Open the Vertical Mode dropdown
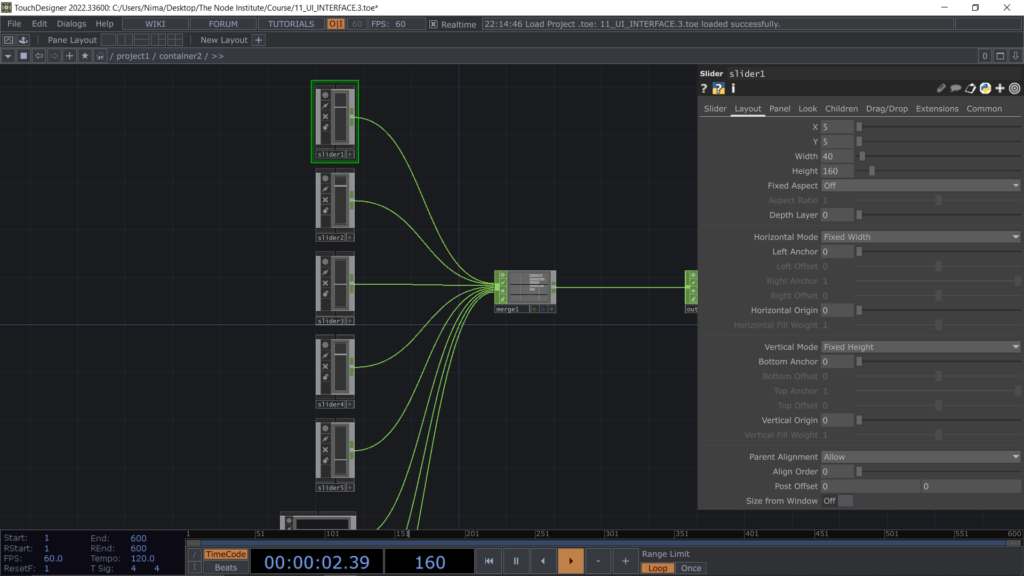 pos(921,347)
